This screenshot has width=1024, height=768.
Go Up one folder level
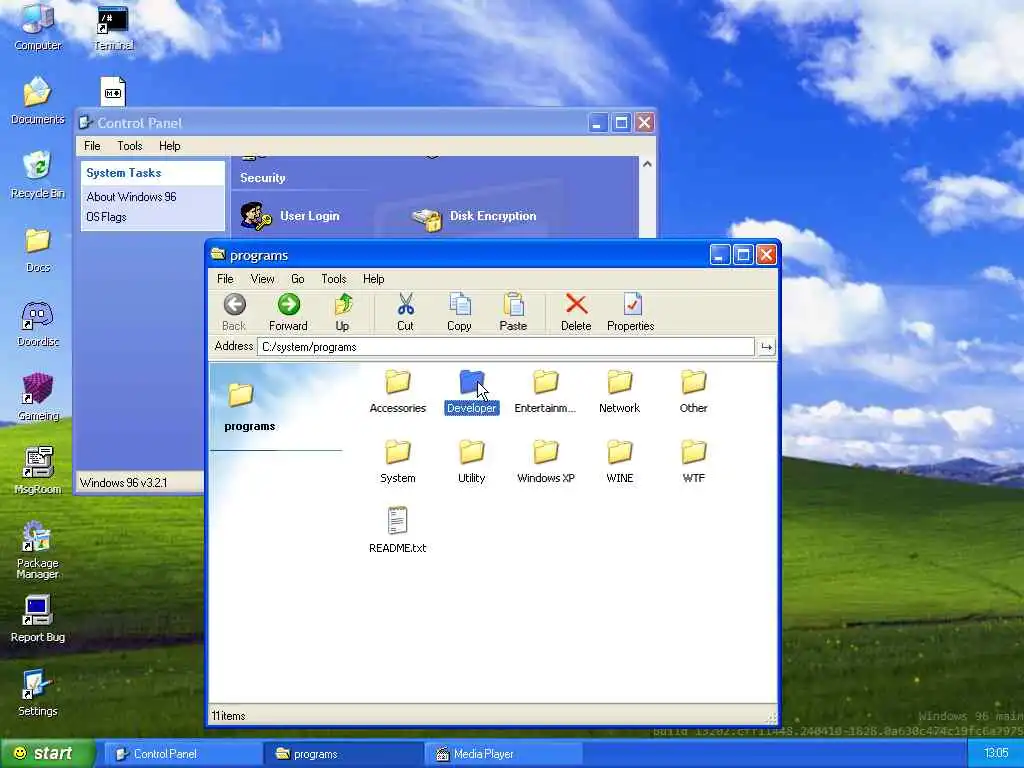(342, 312)
